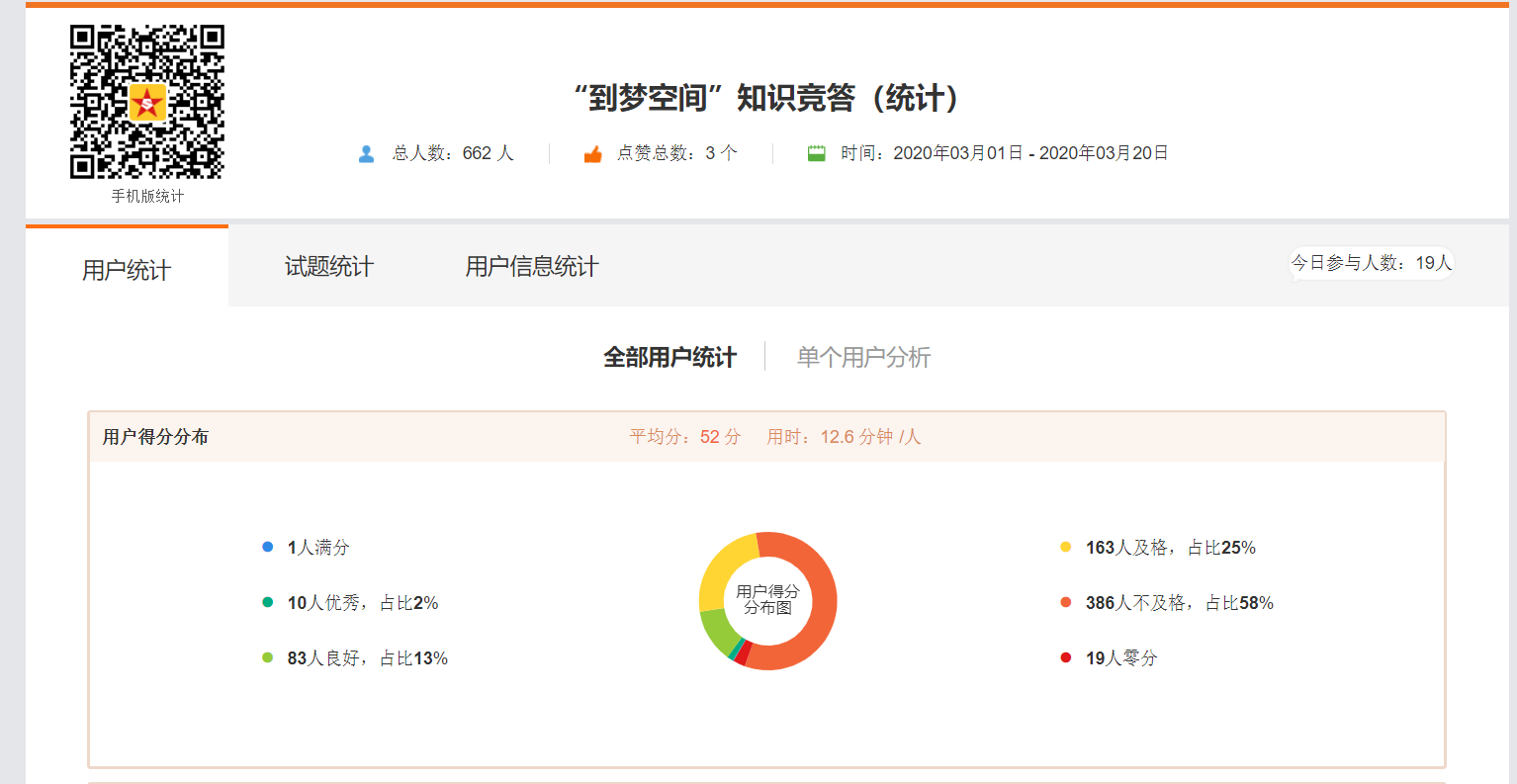Screen dimensions: 1517x784
Task: Click the green calendar time icon
Action: (816, 153)
